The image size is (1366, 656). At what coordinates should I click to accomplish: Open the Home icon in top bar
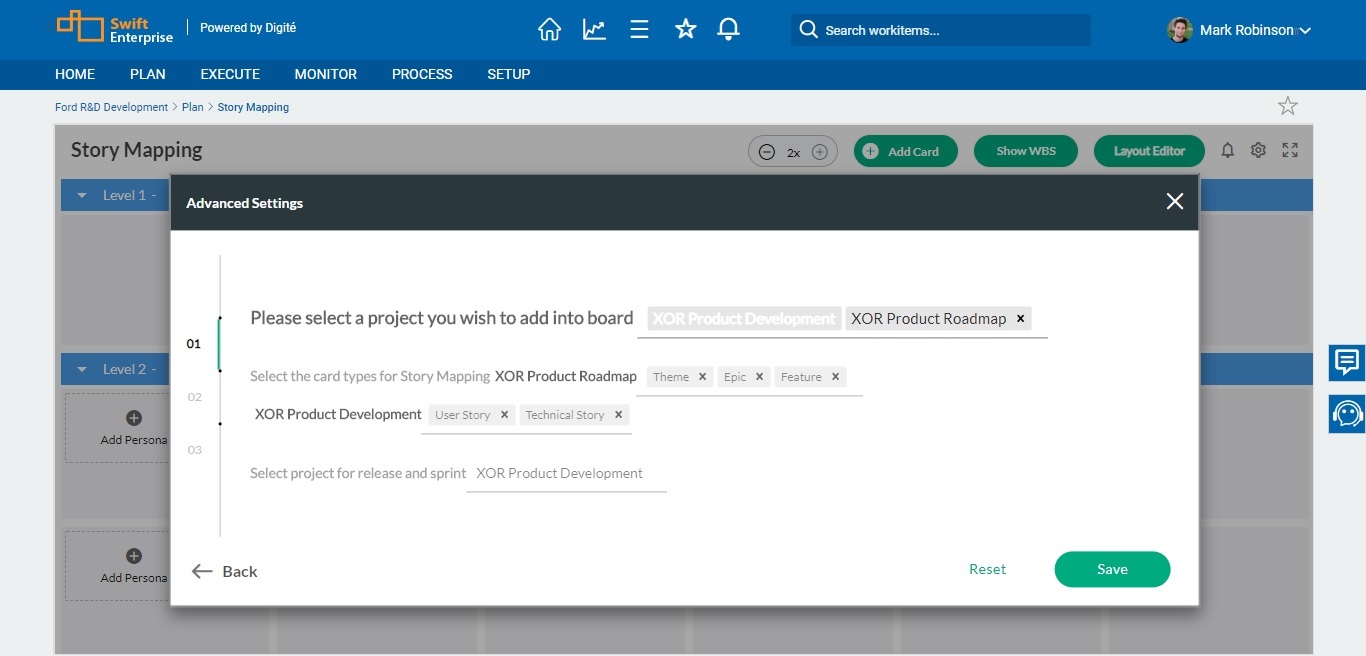click(549, 30)
